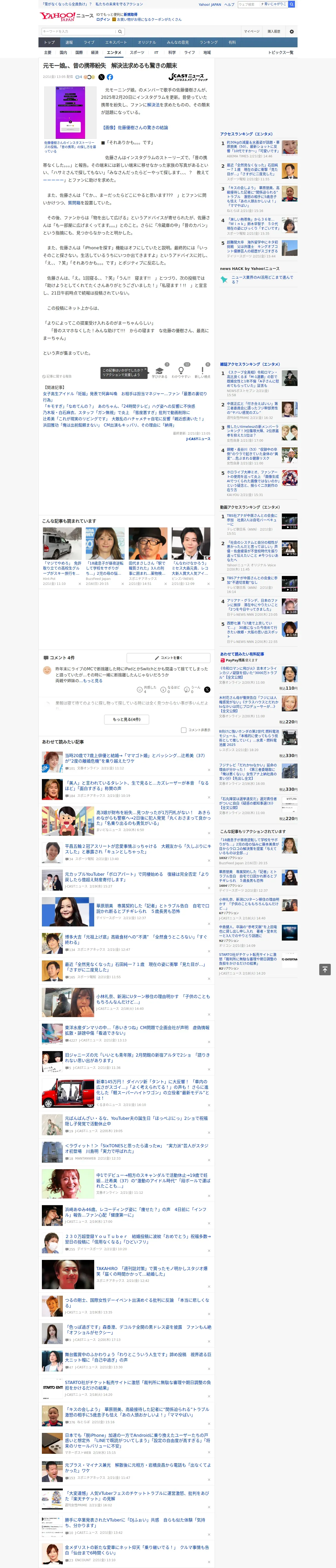Click the J-CAST News publisher logo
This screenshot has width=336, height=1568.
click(188, 77)
